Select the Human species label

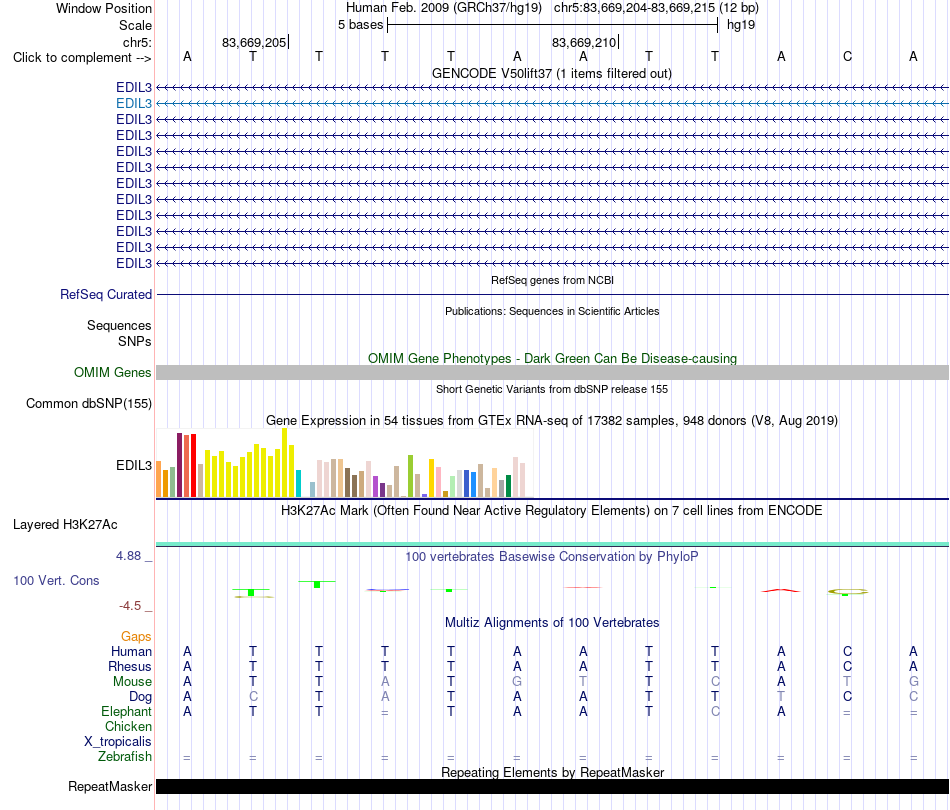pos(131,651)
